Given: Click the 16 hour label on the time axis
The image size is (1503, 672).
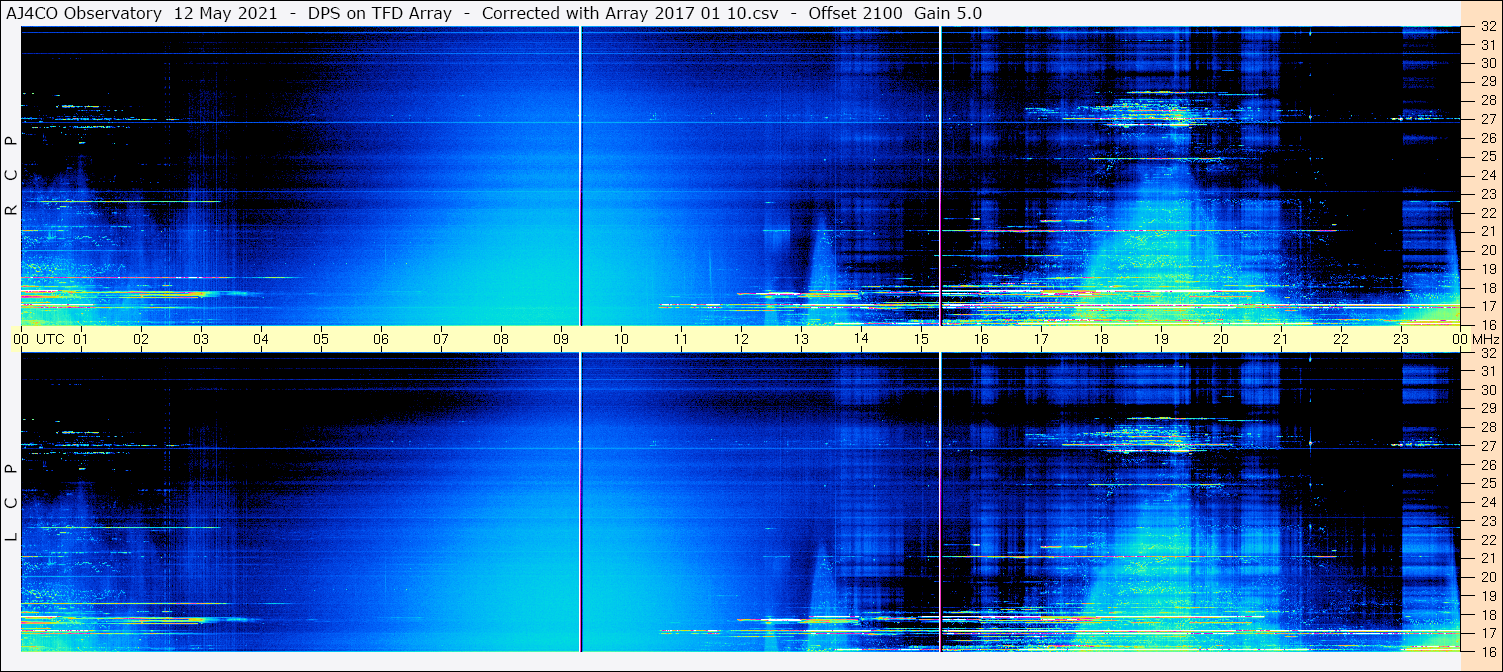Looking at the screenshot, I should (981, 339).
